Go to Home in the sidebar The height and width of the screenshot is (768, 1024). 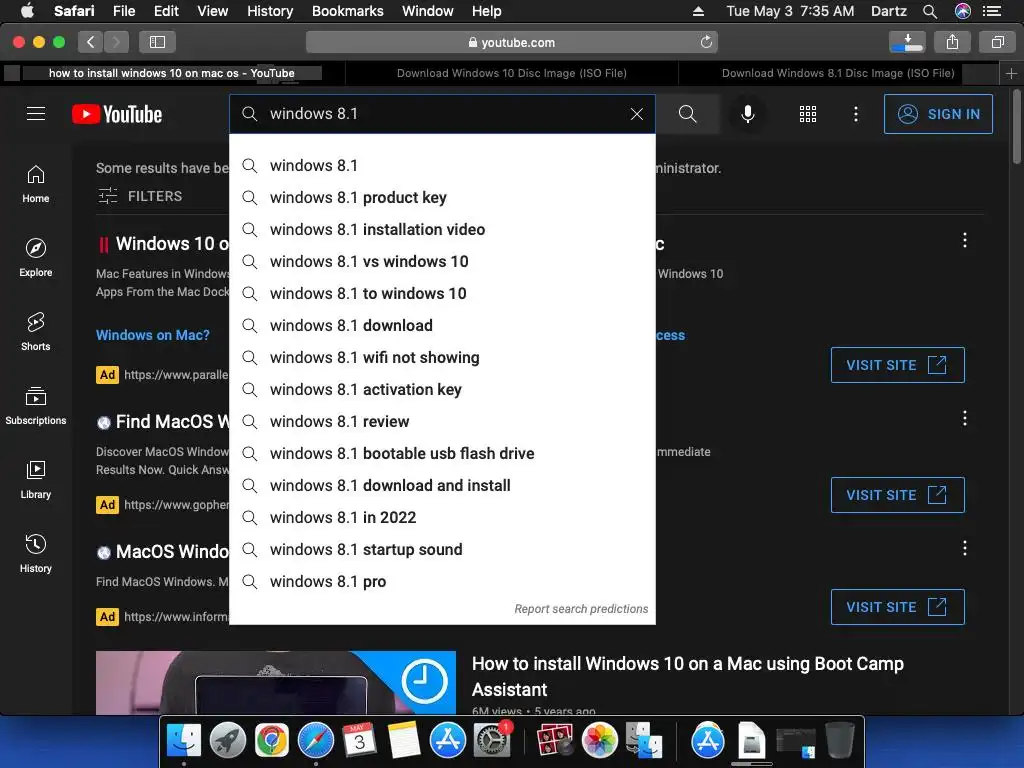[36, 184]
